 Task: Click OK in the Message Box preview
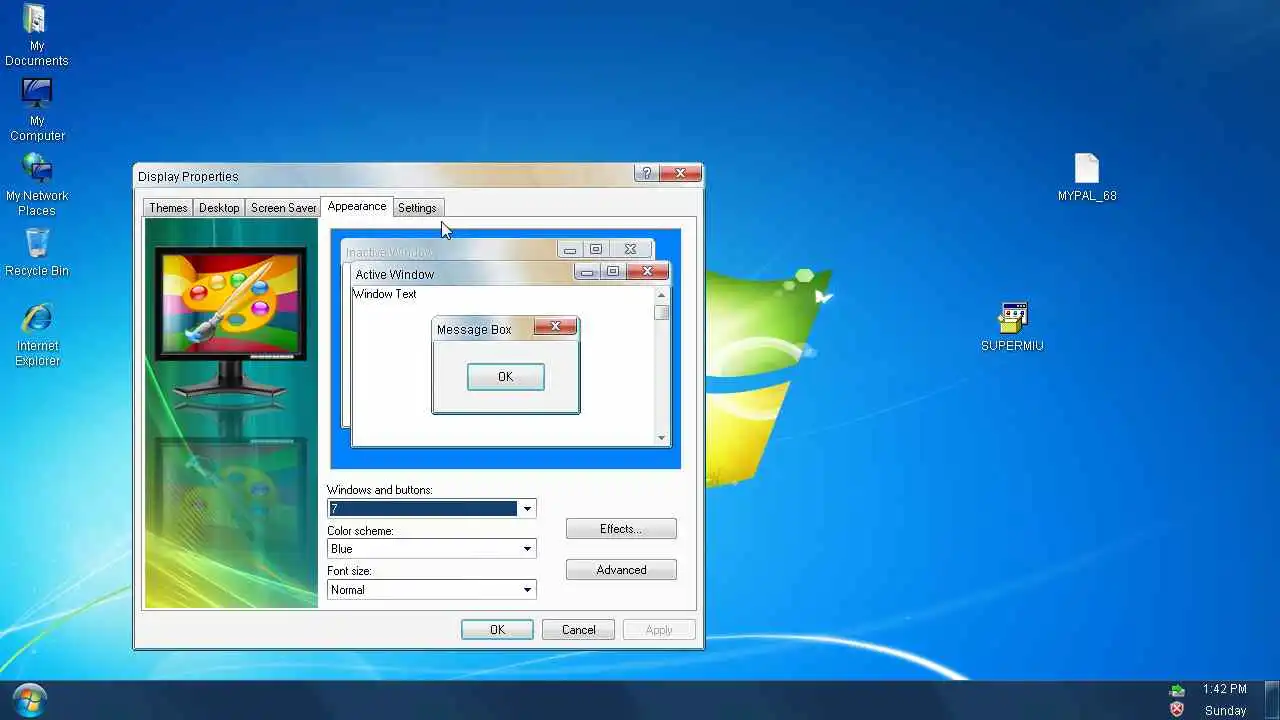coord(506,377)
